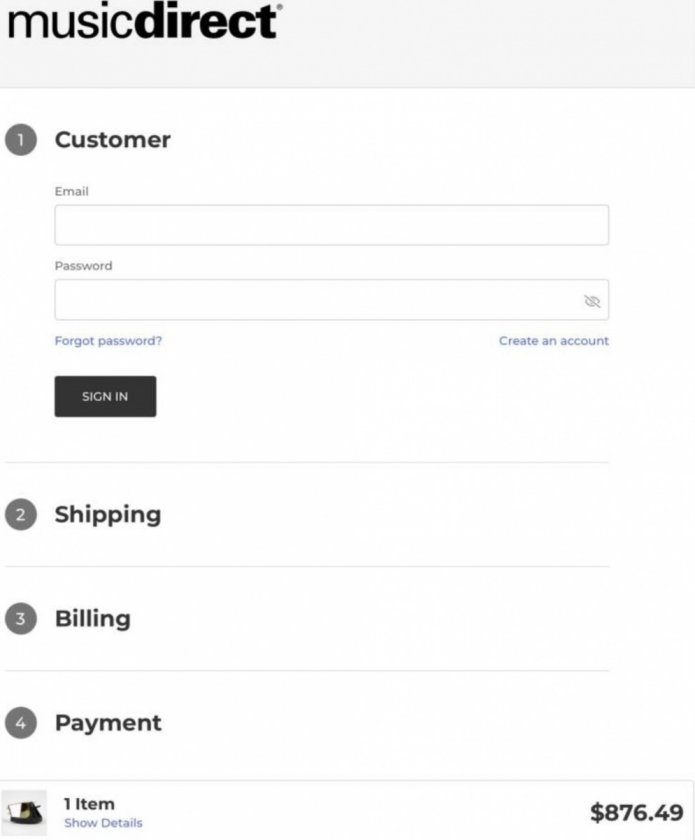
Task: Click the step 2 circle icon
Action: 21,514
